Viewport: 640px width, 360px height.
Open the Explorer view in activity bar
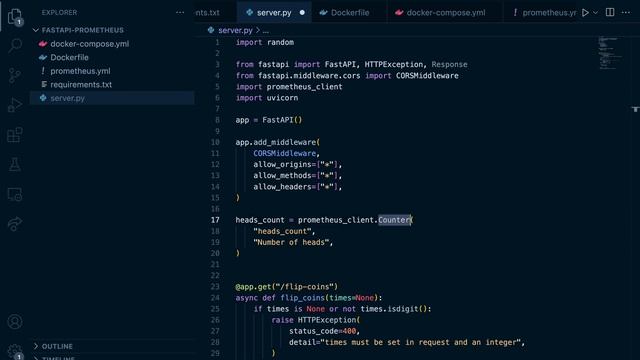coord(15,17)
